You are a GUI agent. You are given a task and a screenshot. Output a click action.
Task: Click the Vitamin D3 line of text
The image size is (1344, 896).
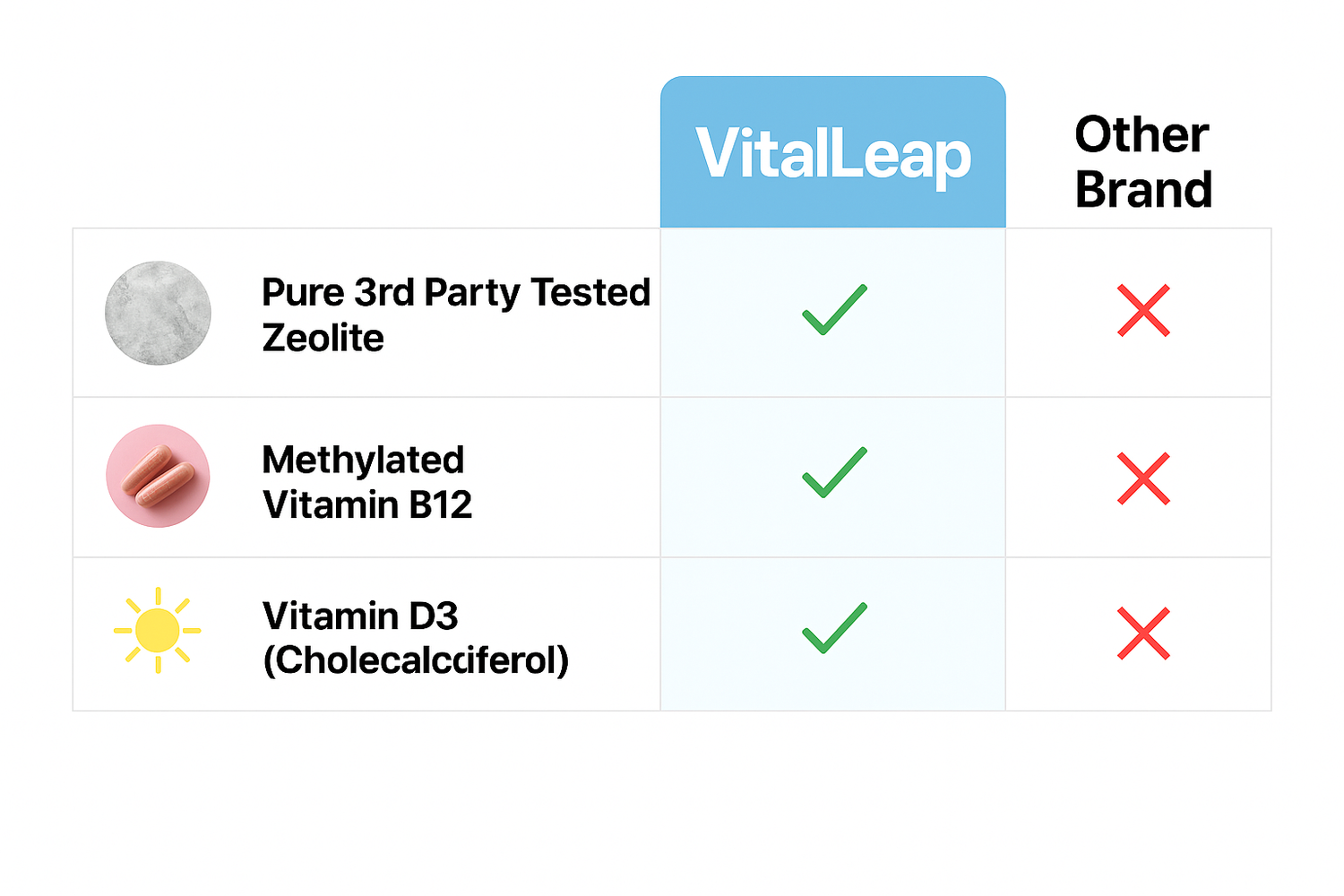(x=360, y=616)
